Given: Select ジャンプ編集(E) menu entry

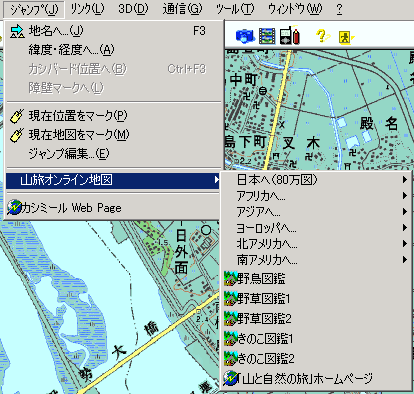Looking at the screenshot, I should 113,154.
